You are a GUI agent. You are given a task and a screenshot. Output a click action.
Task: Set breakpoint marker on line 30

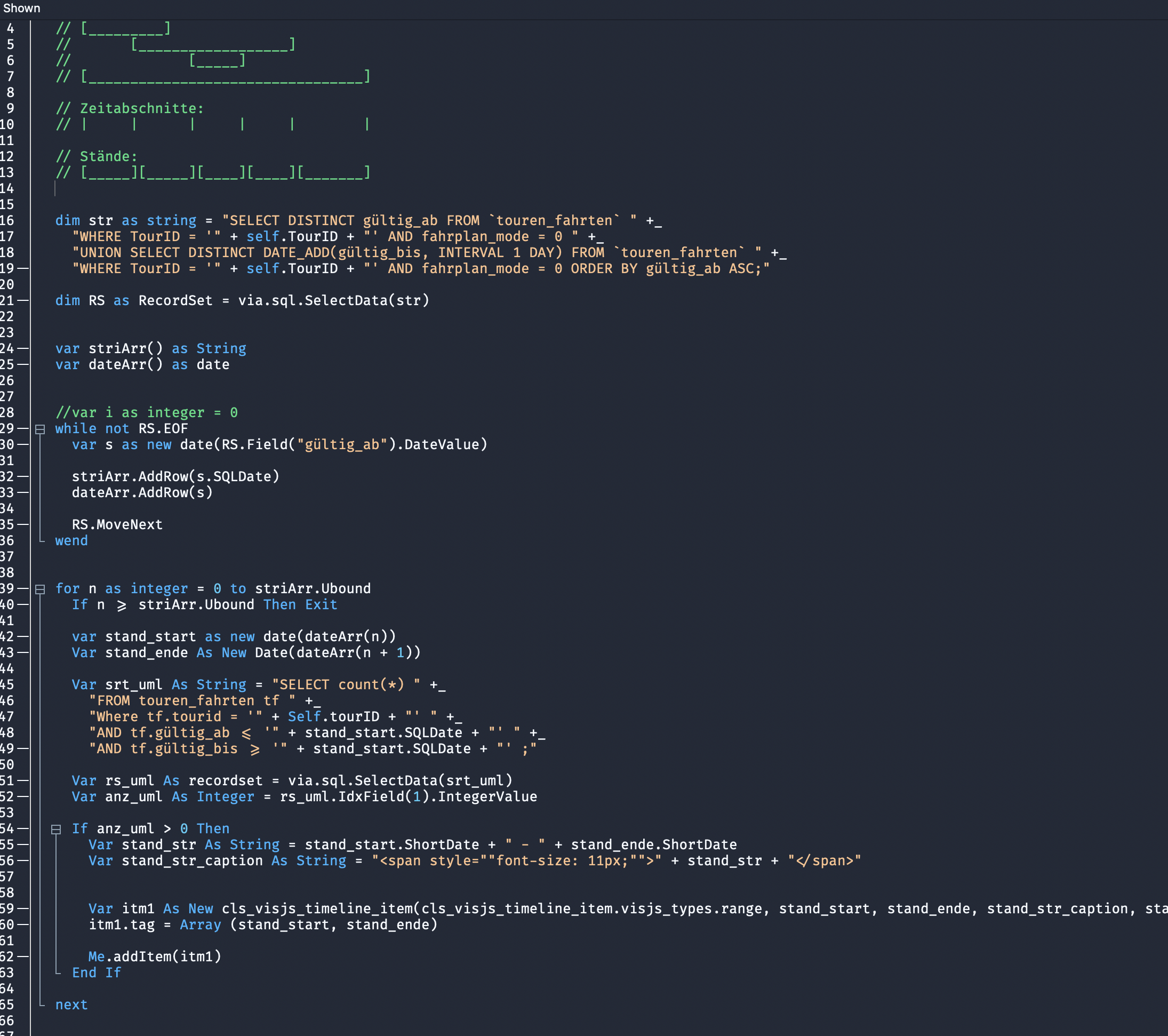pos(23,444)
